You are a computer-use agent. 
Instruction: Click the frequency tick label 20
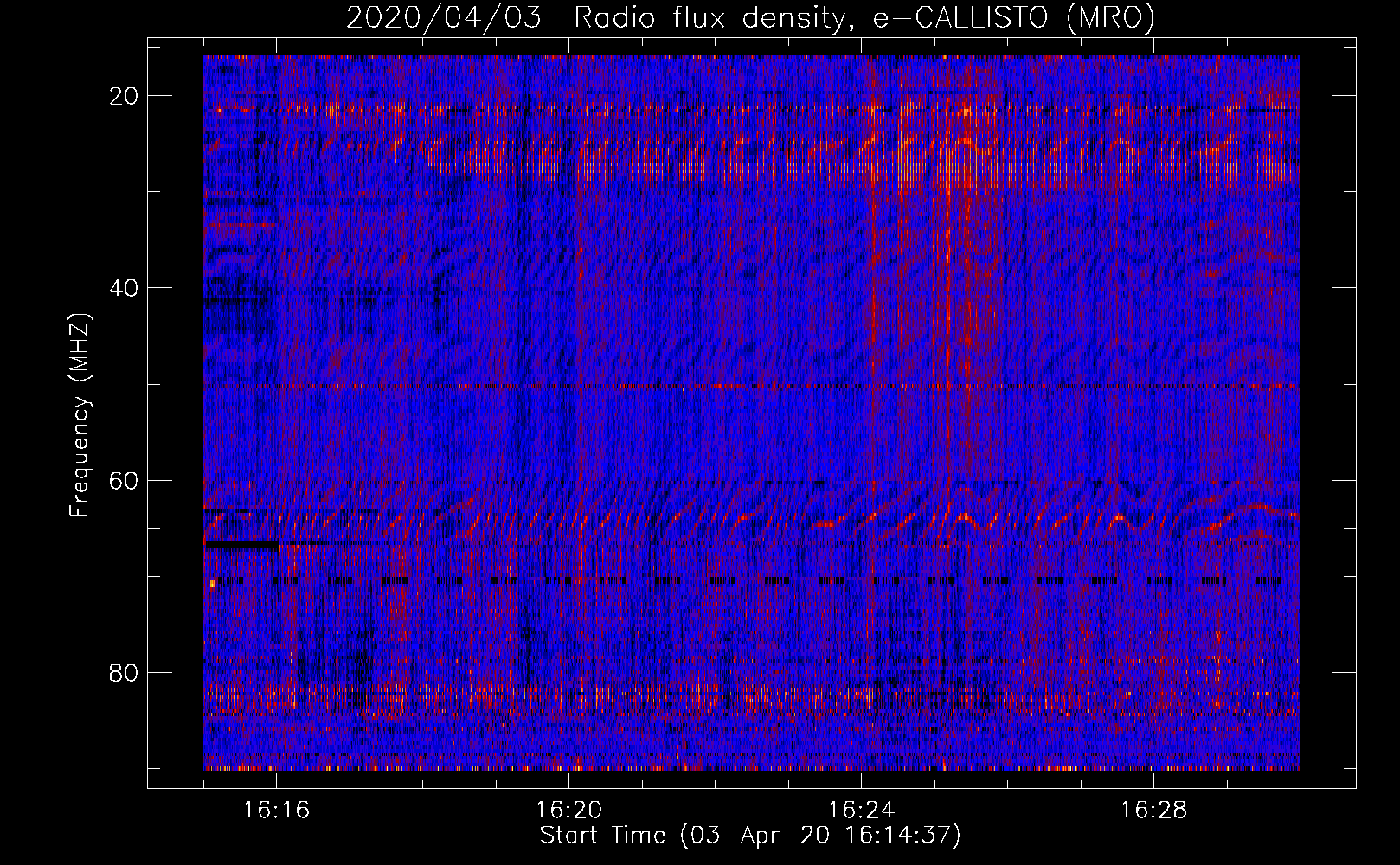pyautogui.click(x=124, y=96)
